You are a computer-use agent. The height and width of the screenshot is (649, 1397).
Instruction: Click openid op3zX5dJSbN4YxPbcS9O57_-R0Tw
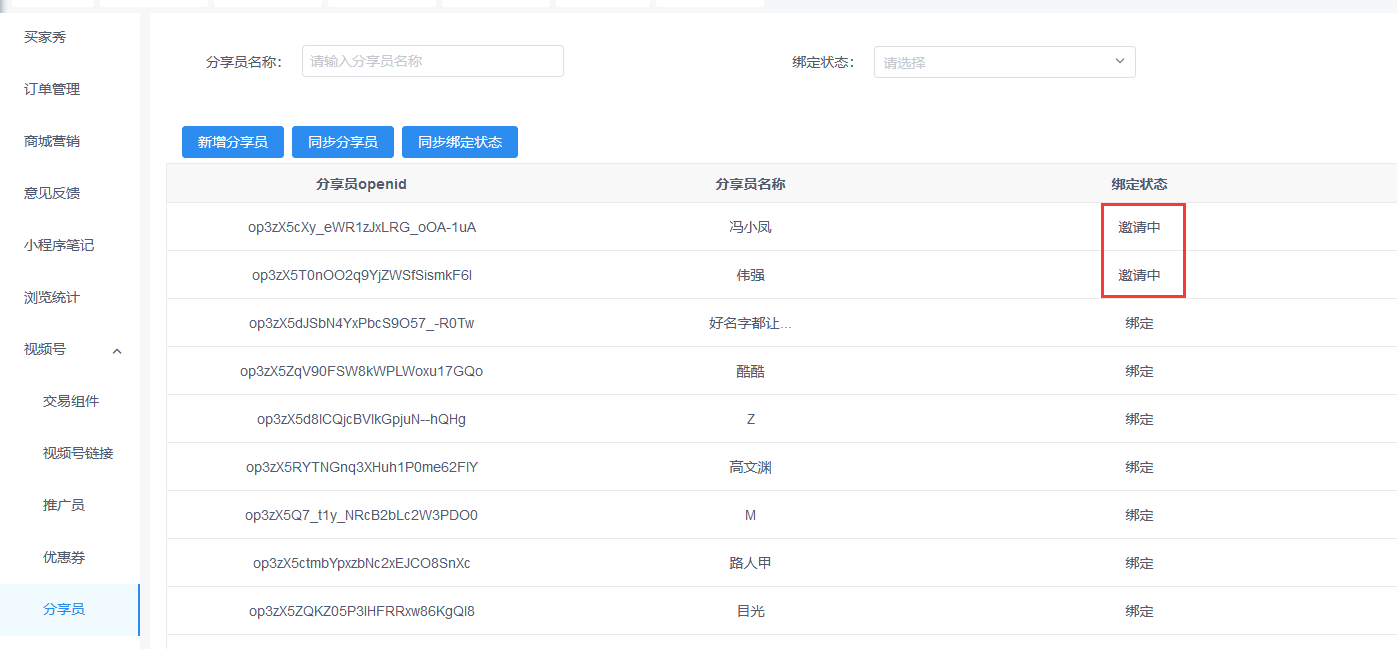coord(362,323)
